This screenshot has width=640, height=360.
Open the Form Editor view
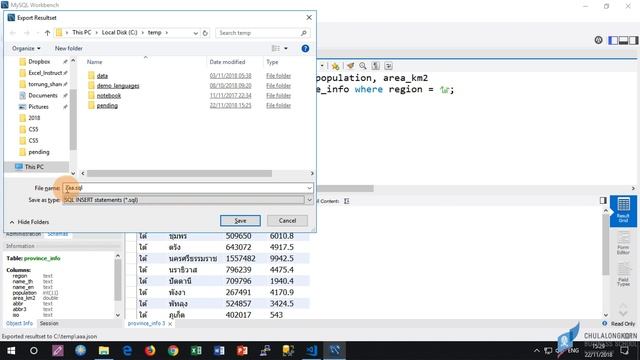tap(623, 243)
